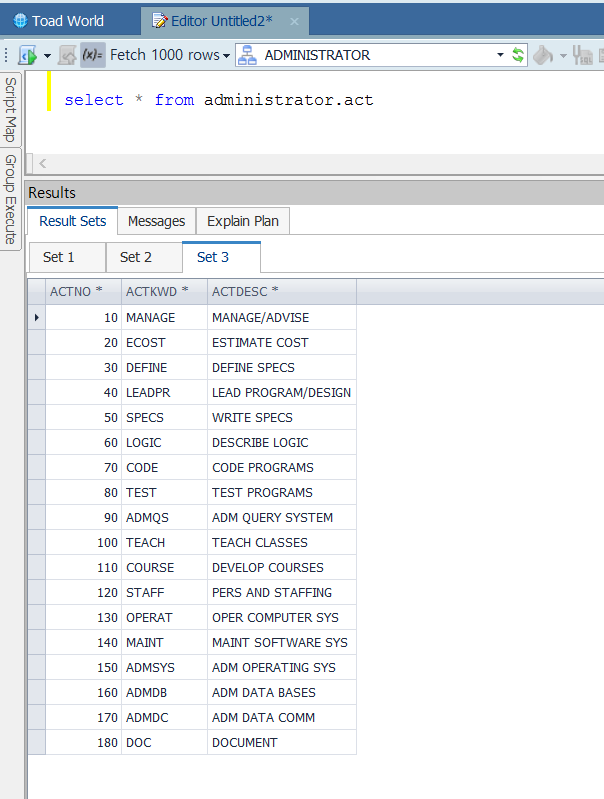
Task: Click the OPERAT keyword cell
Action: [x=165, y=617]
